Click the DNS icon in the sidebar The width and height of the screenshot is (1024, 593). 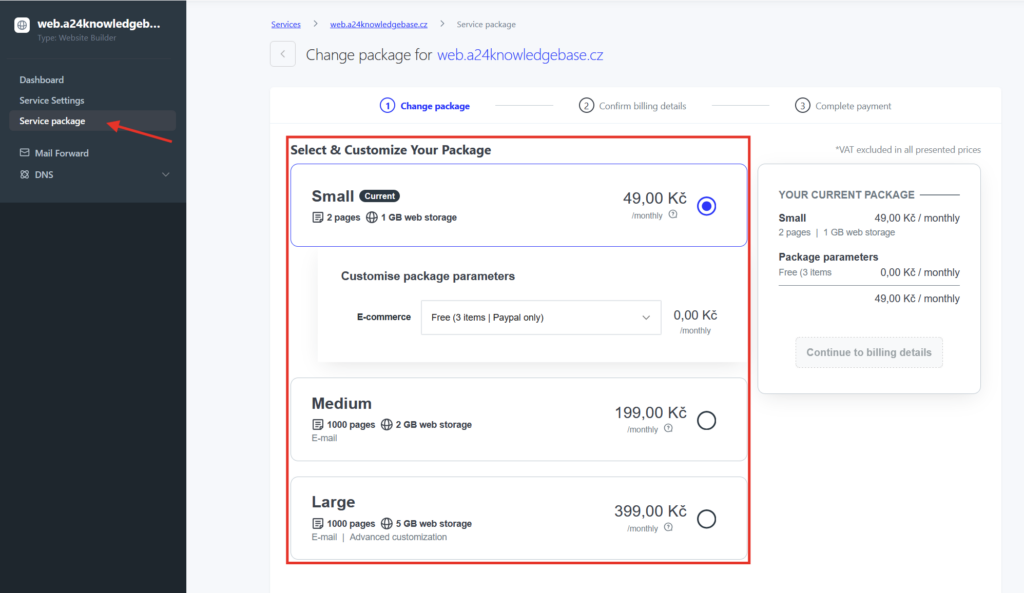pyautogui.click(x=25, y=175)
